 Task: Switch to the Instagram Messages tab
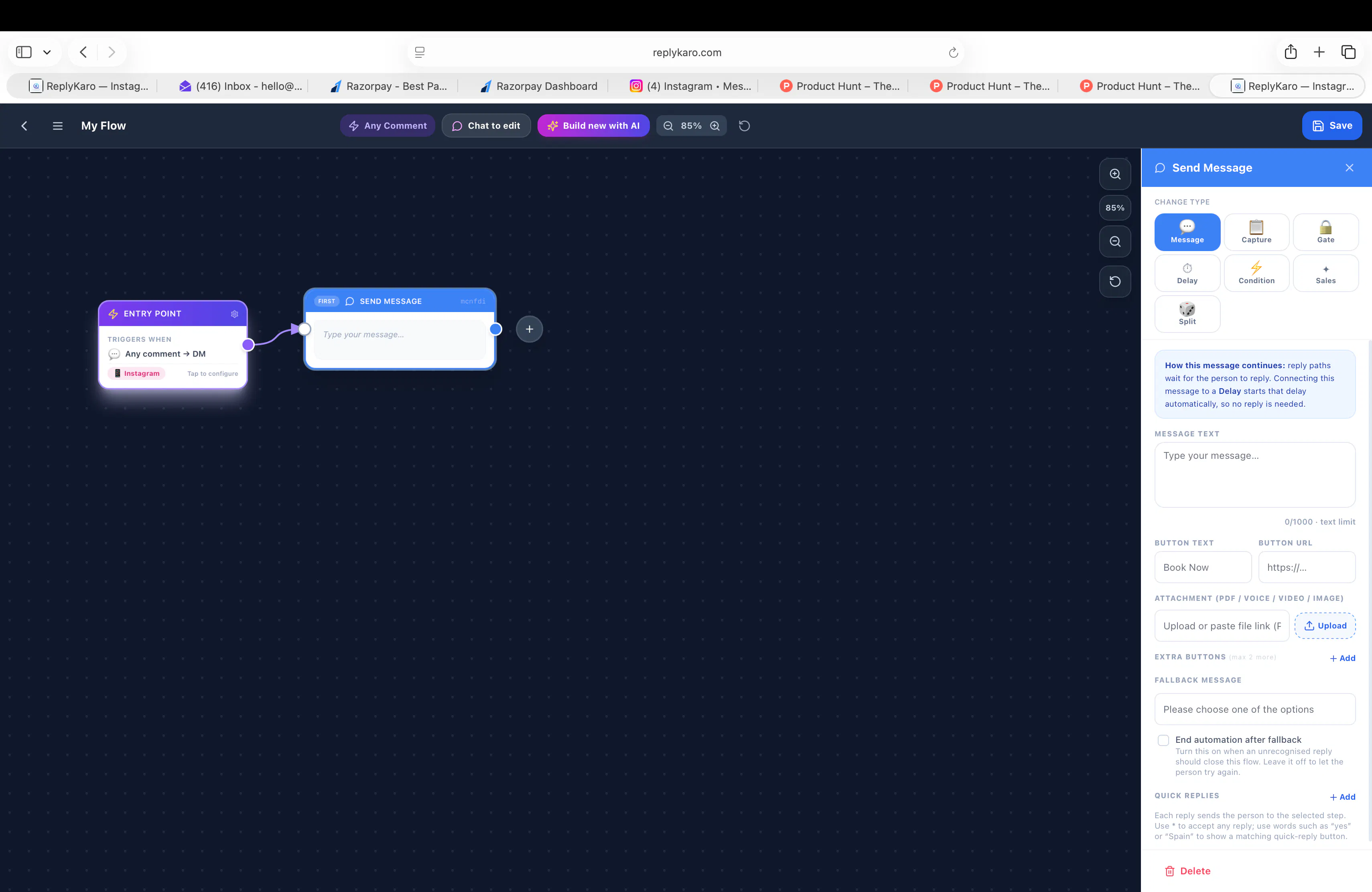[690, 87]
